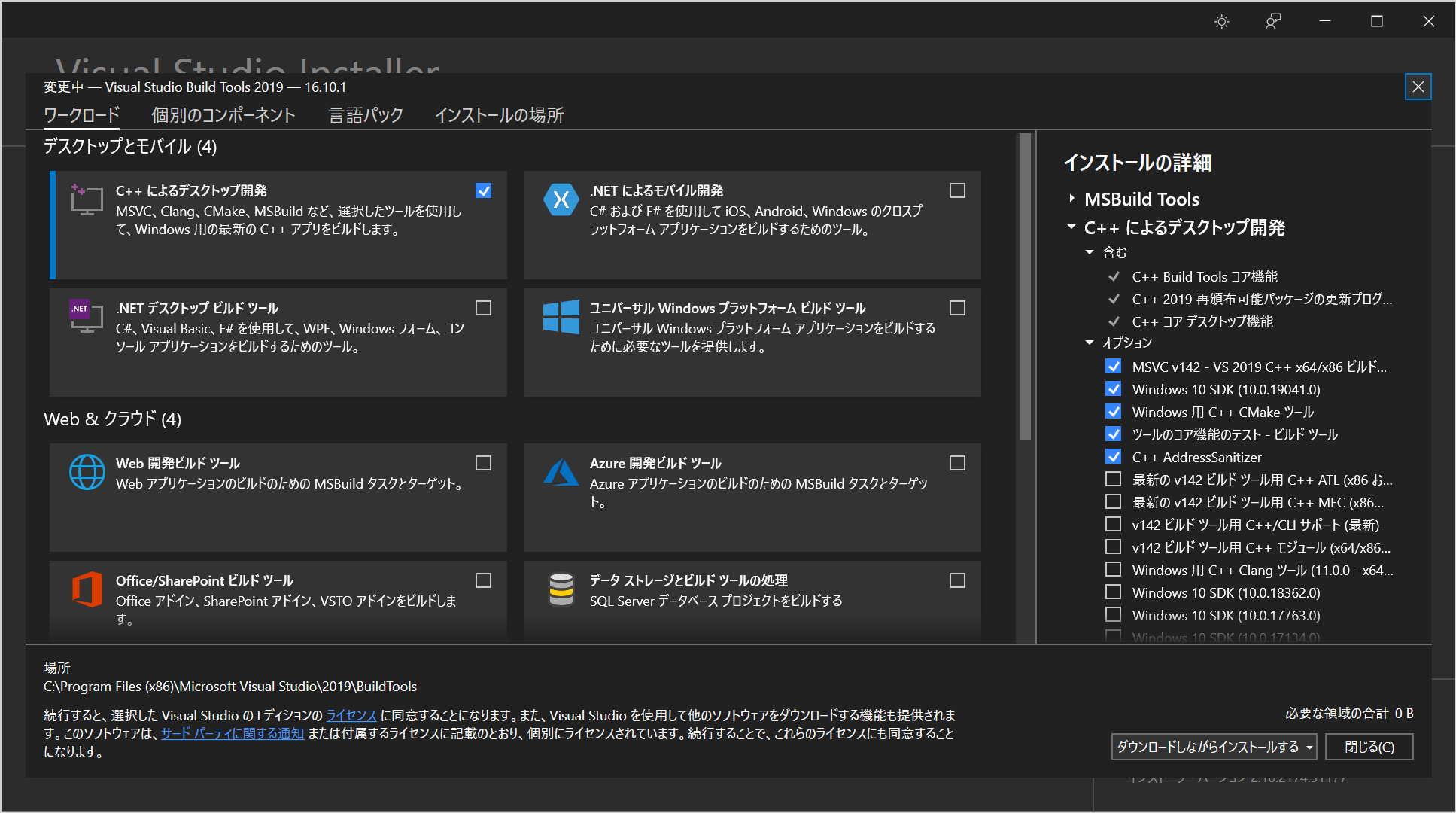Switch to the 言語パック tab
Image resolution: width=1456 pixels, height=813 pixels.
pos(366,115)
